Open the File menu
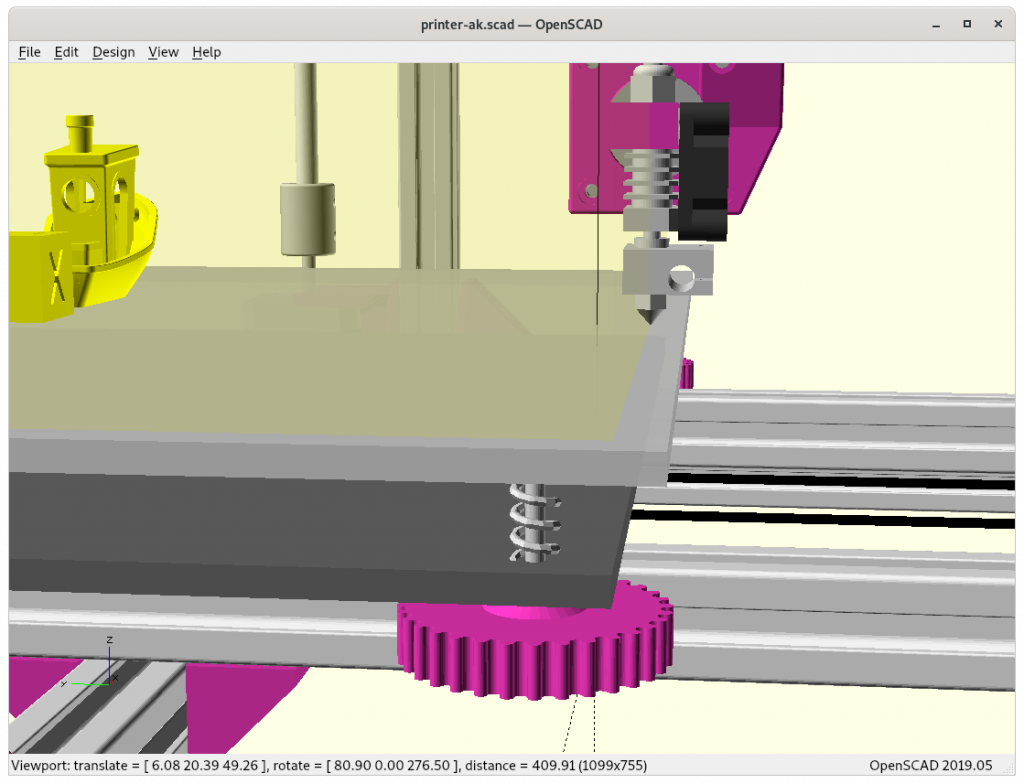The image size is (1024, 784). 29,52
